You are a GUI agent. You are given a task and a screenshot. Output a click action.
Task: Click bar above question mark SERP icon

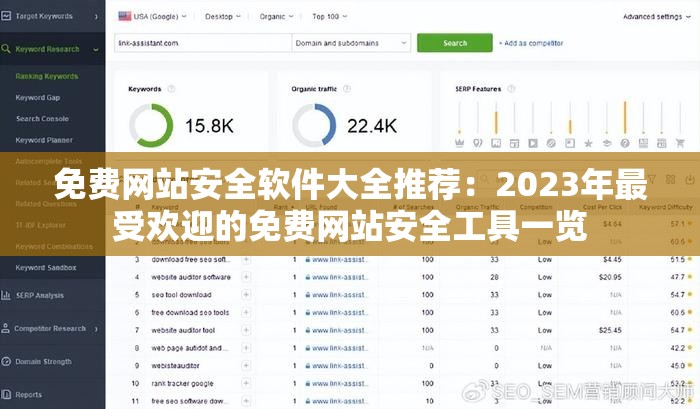point(625,118)
